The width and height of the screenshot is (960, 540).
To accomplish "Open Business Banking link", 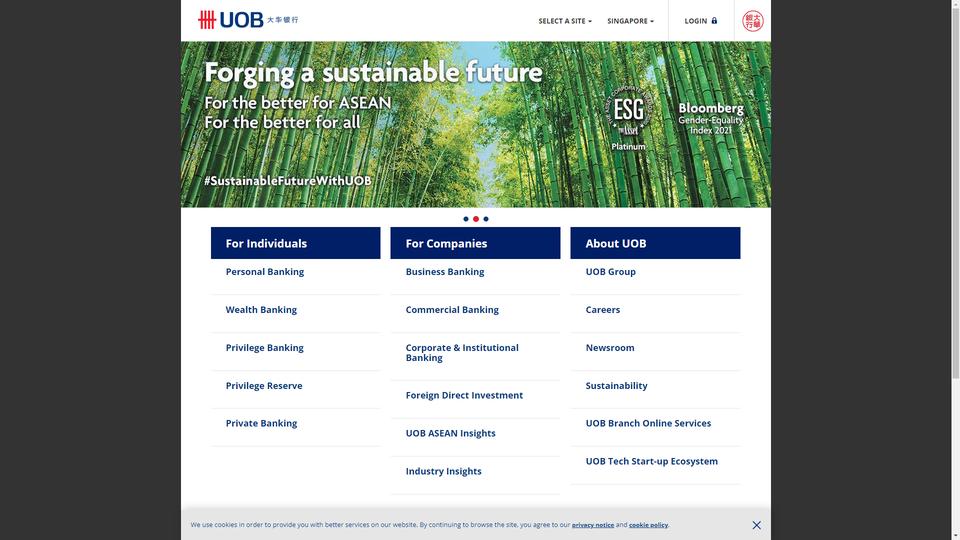I will point(444,272).
